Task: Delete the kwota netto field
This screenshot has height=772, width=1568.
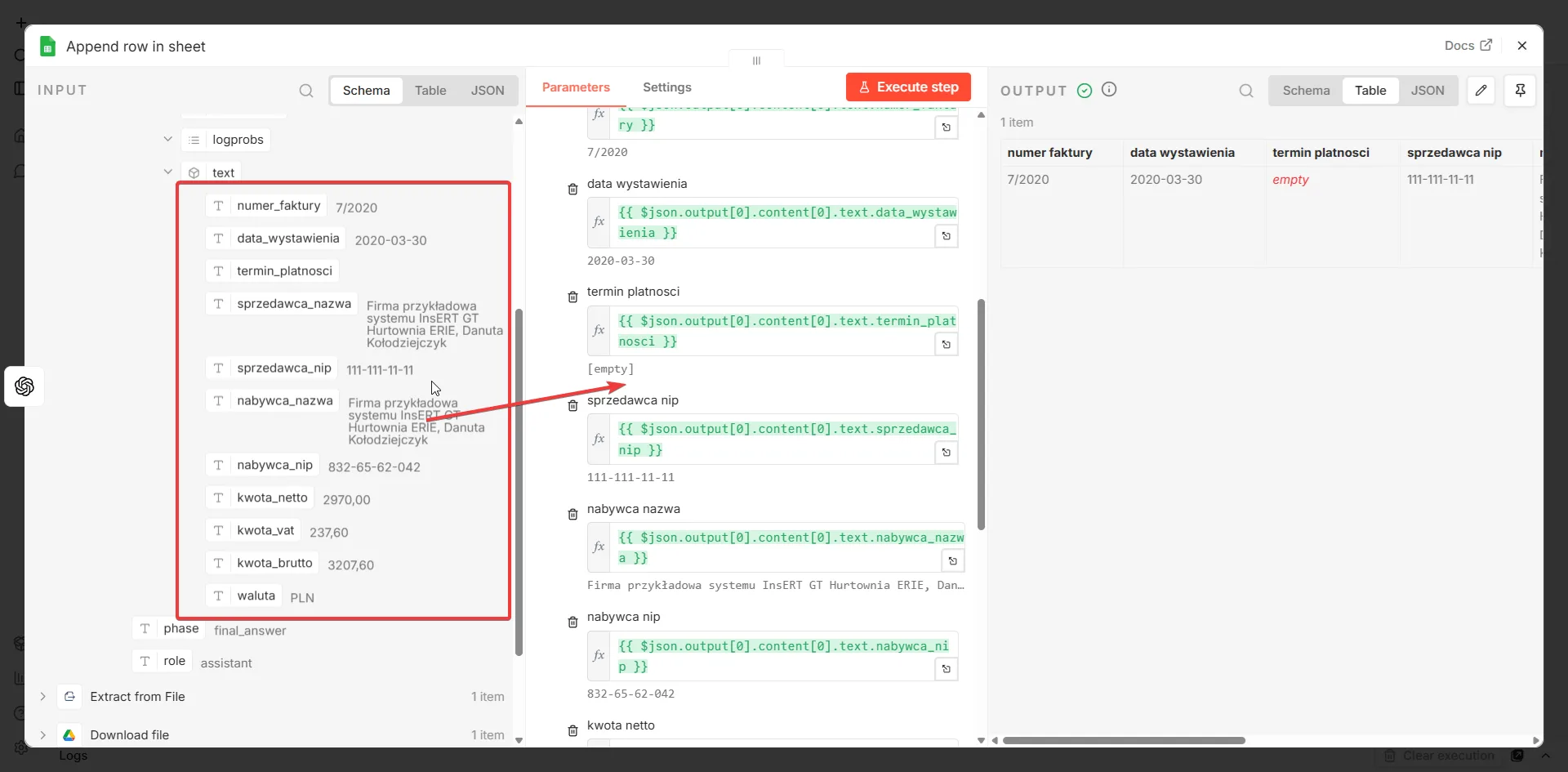Action: click(572, 731)
